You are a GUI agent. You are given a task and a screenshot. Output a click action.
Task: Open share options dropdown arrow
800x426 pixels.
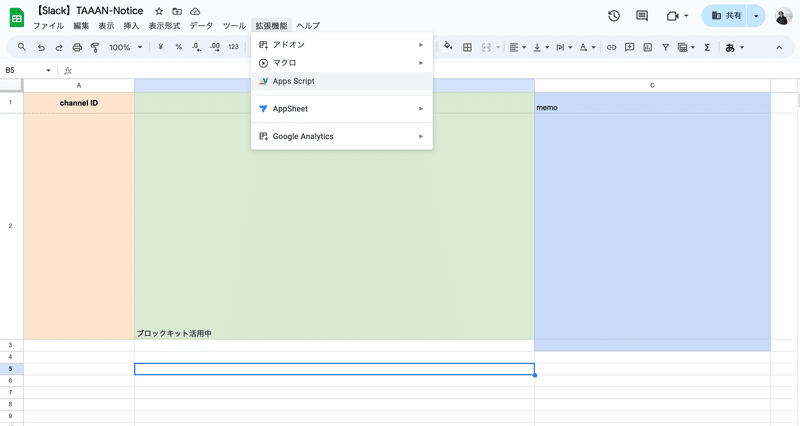pyautogui.click(x=756, y=16)
